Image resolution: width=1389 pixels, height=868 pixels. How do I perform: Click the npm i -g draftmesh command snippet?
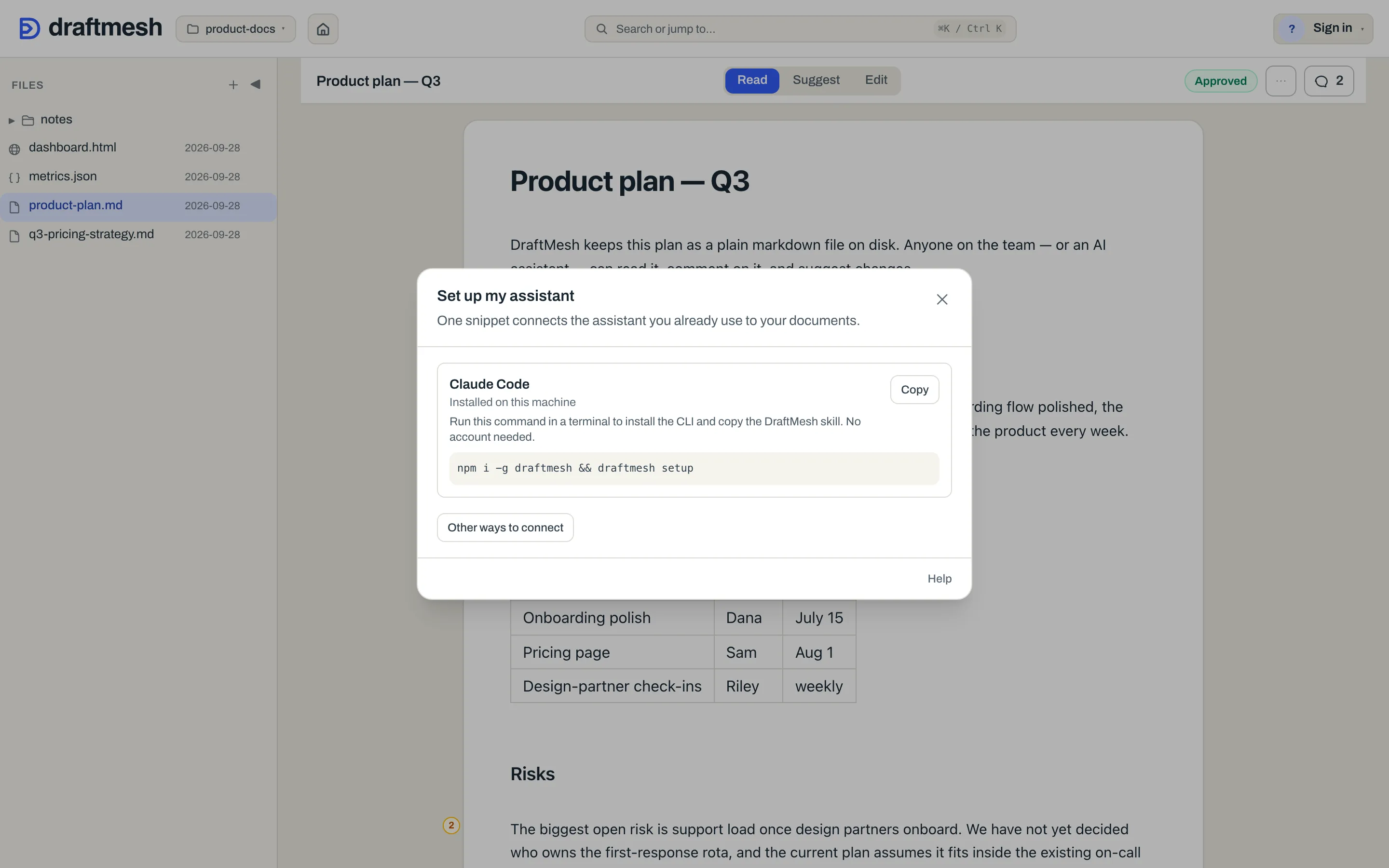click(694, 468)
